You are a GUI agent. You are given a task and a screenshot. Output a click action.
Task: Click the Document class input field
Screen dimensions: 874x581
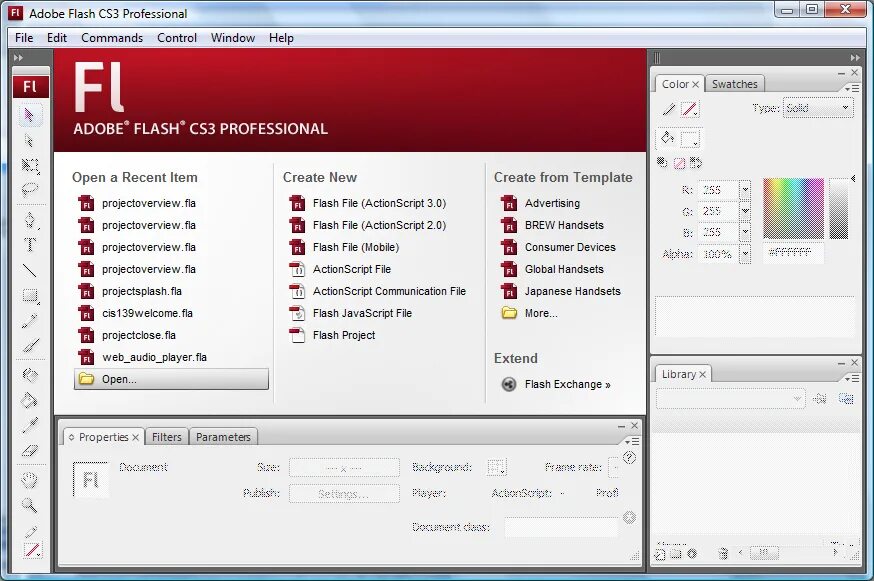[x=561, y=527]
